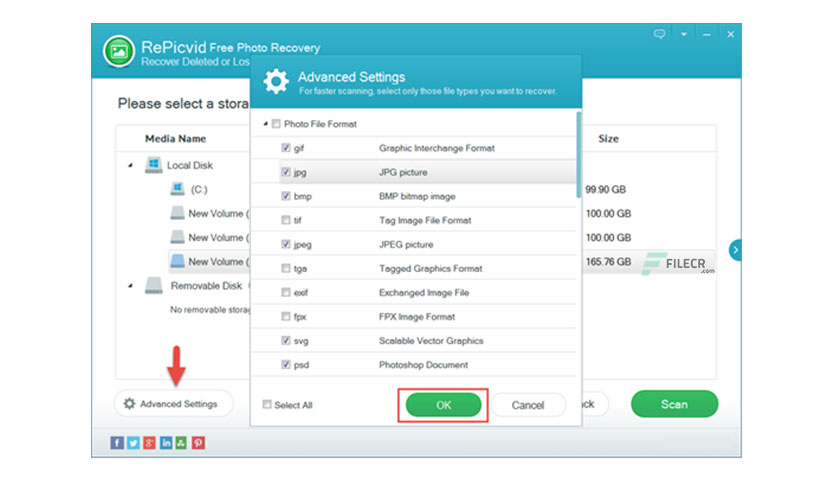Share on Google Plus icon
The width and height of the screenshot is (836, 484).
(149, 442)
